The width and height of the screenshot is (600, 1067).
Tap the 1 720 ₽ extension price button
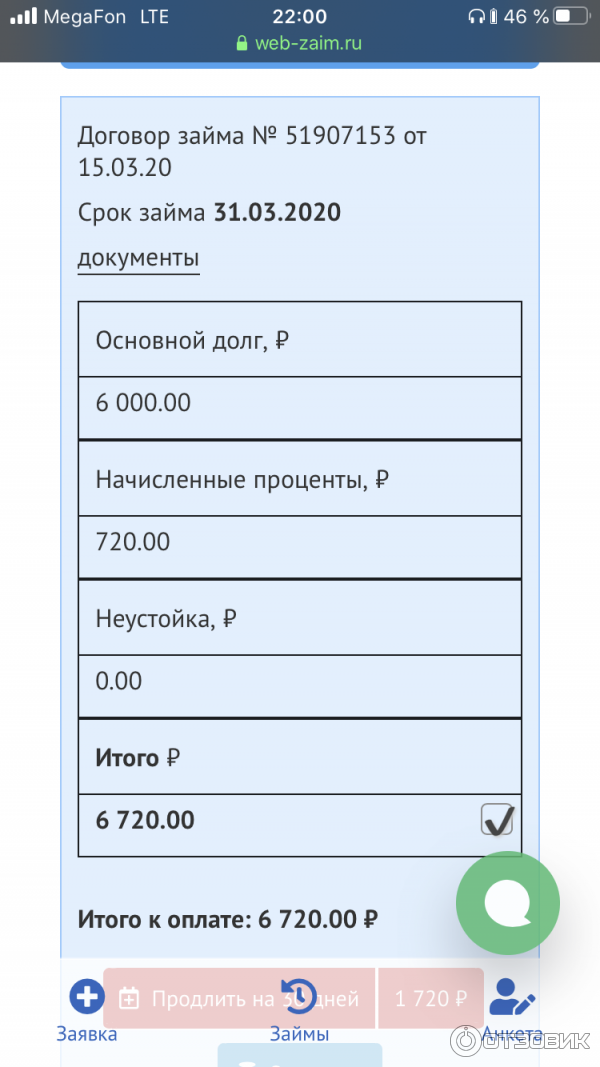431,998
